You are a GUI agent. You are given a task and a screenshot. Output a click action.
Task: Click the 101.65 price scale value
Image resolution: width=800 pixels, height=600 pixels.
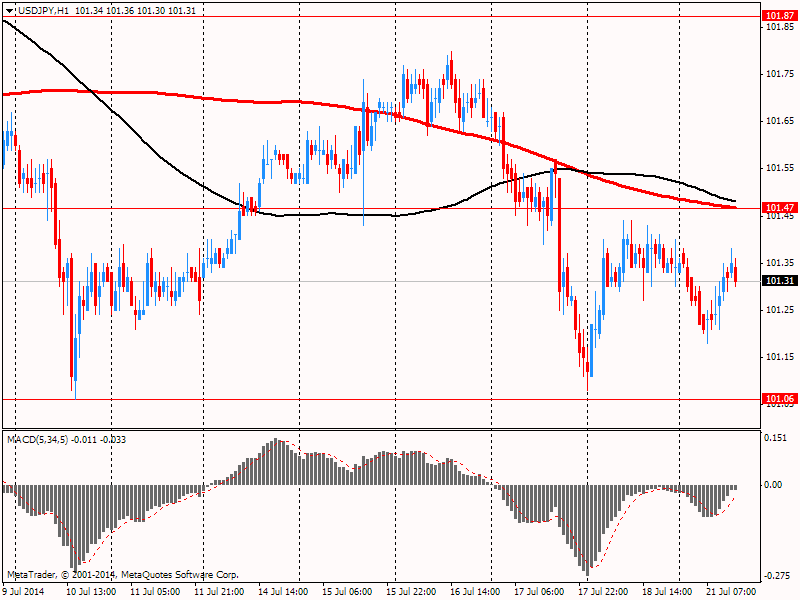point(780,121)
